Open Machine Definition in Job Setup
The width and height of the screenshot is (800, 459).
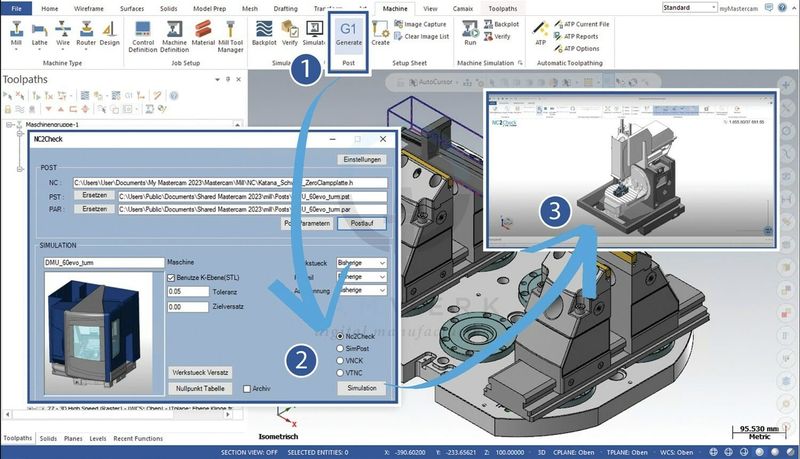(x=174, y=37)
